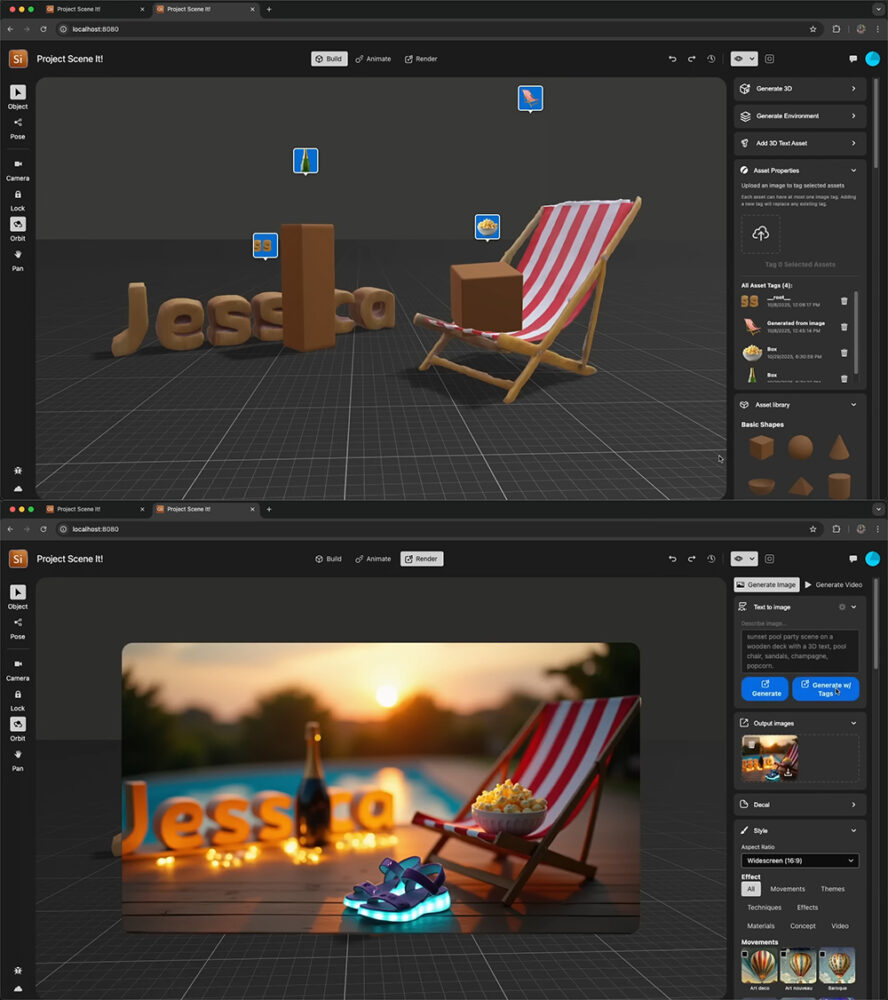Switch to the Generate Video tab
Image resolution: width=888 pixels, height=1000 pixels.
(x=832, y=584)
